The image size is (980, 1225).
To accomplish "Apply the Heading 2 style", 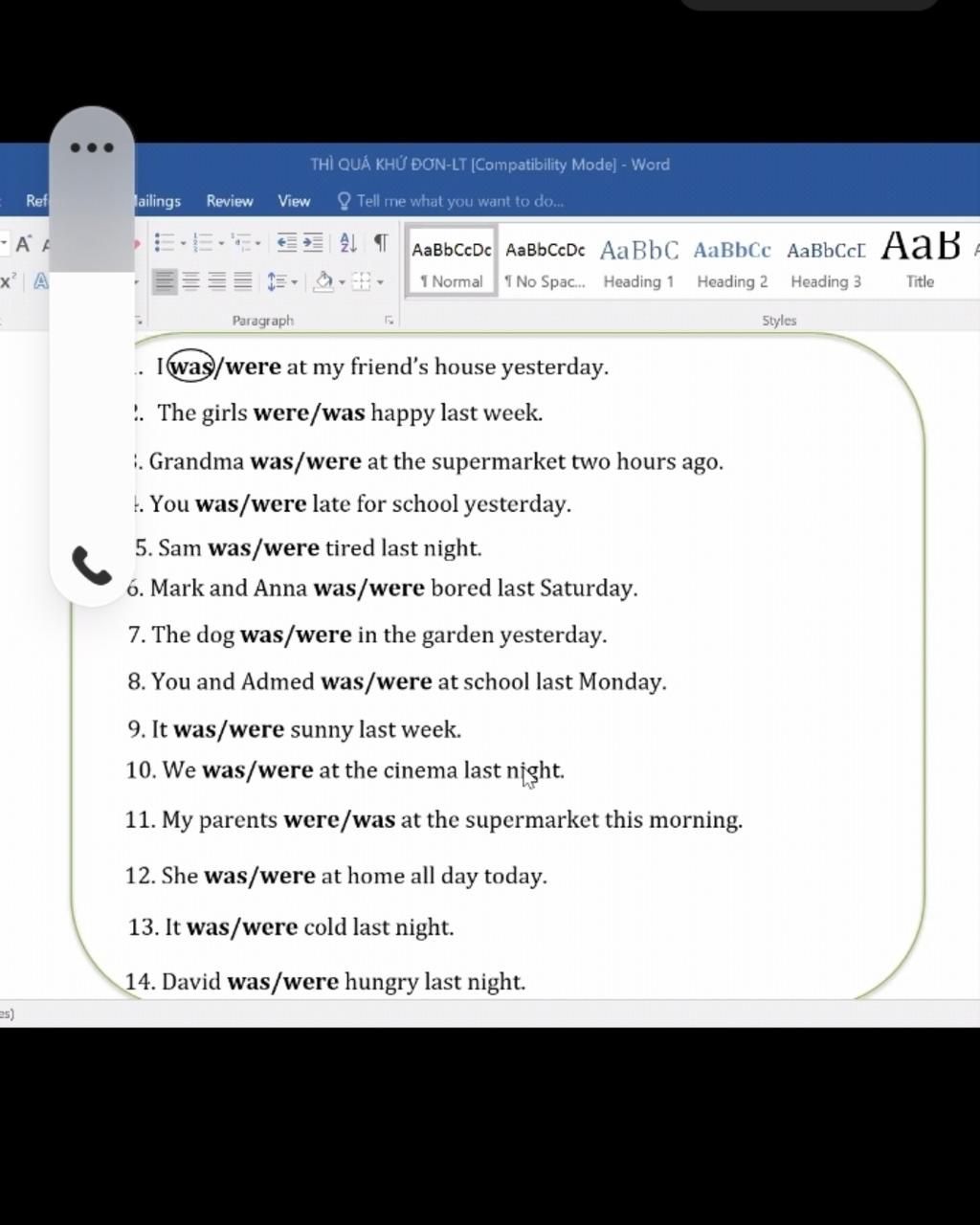I will click(x=732, y=261).
